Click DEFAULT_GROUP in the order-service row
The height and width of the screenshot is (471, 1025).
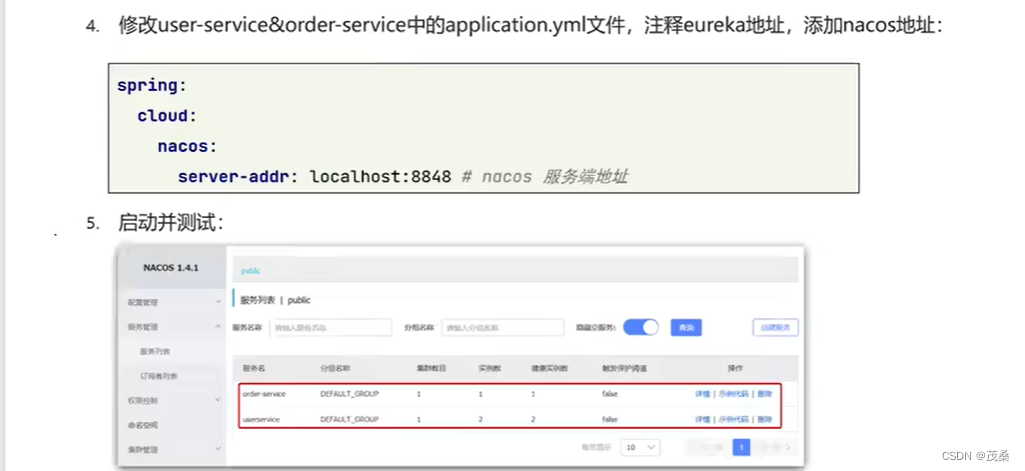pos(349,394)
